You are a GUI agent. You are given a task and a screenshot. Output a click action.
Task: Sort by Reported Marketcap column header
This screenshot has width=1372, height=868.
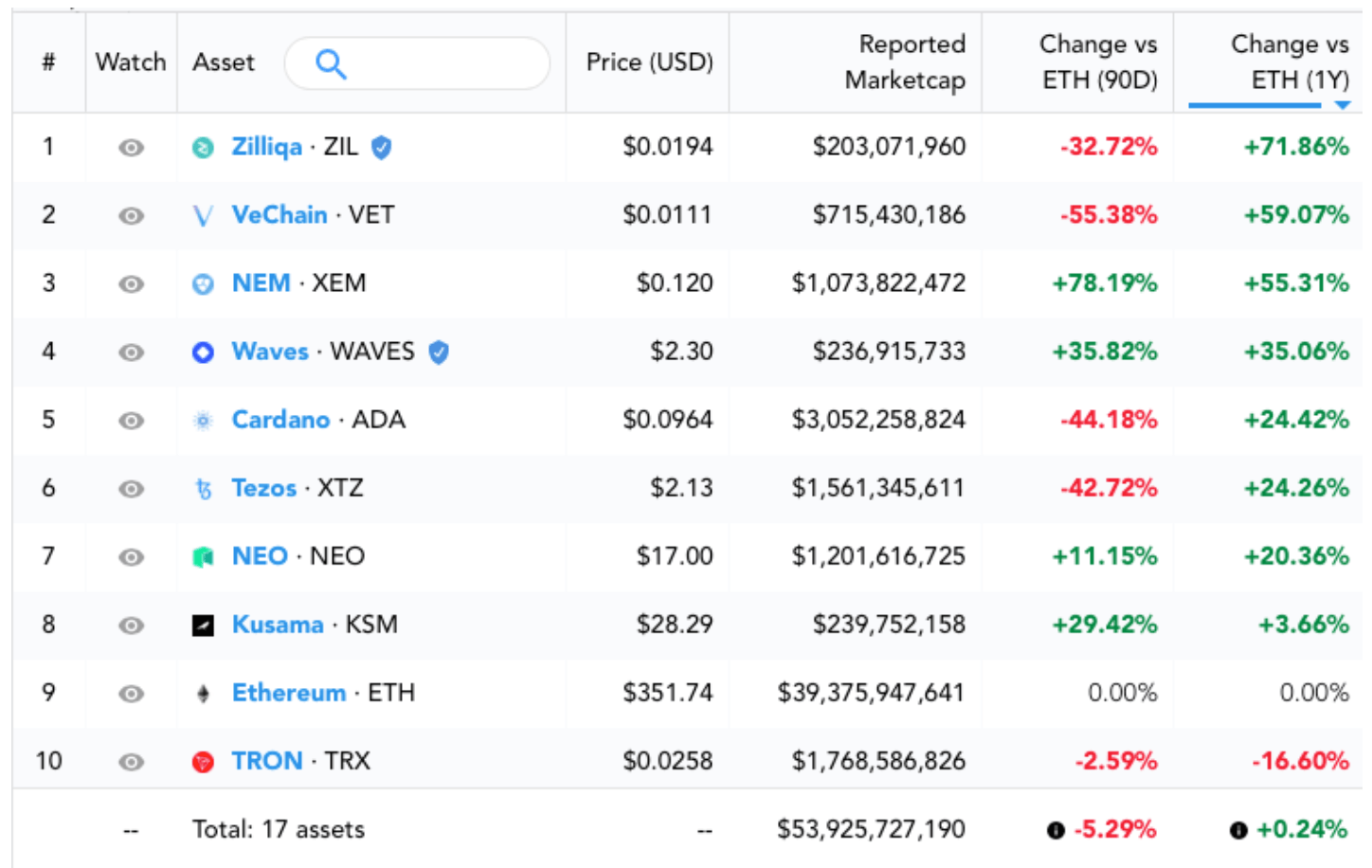click(x=905, y=63)
